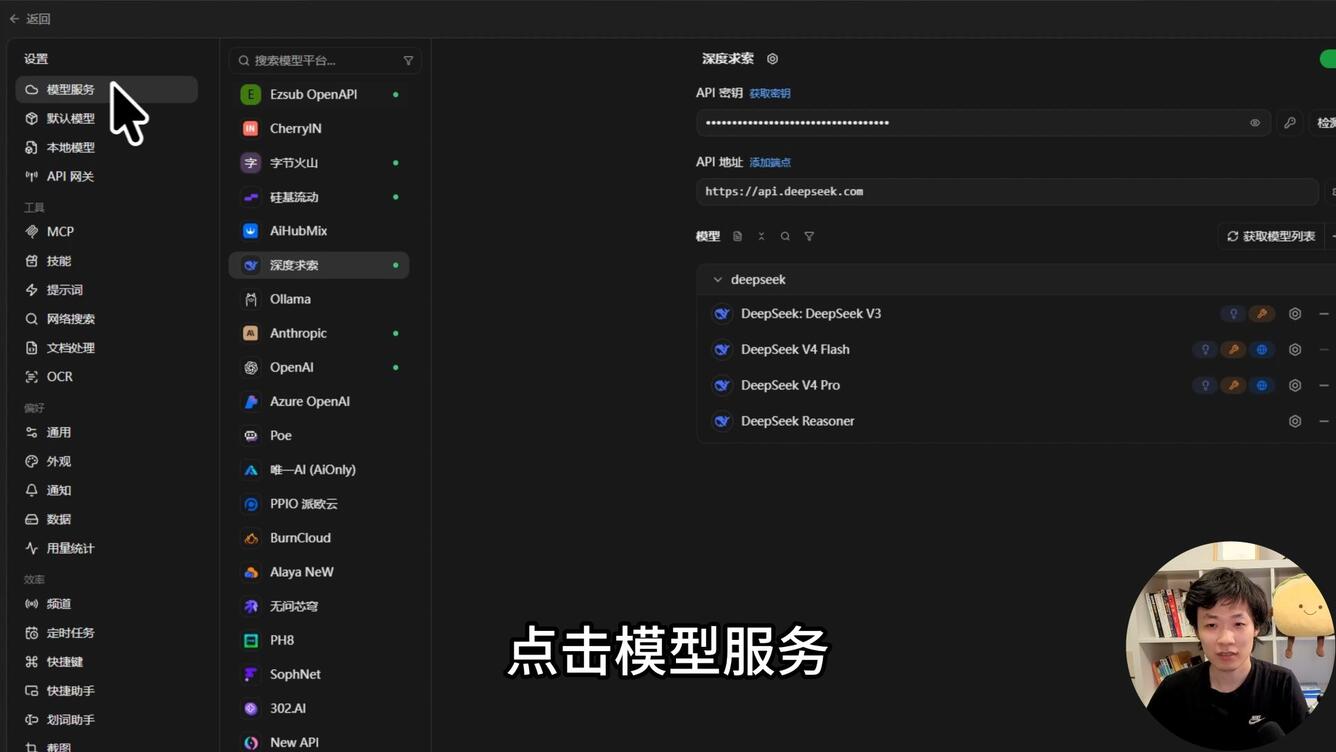Select AiHubMix provider
Viewport: 1336px width, 752px height.
319,231
